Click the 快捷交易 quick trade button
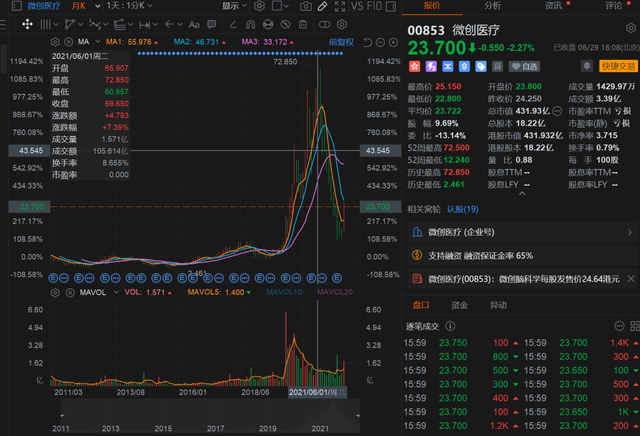 point(618,66)
